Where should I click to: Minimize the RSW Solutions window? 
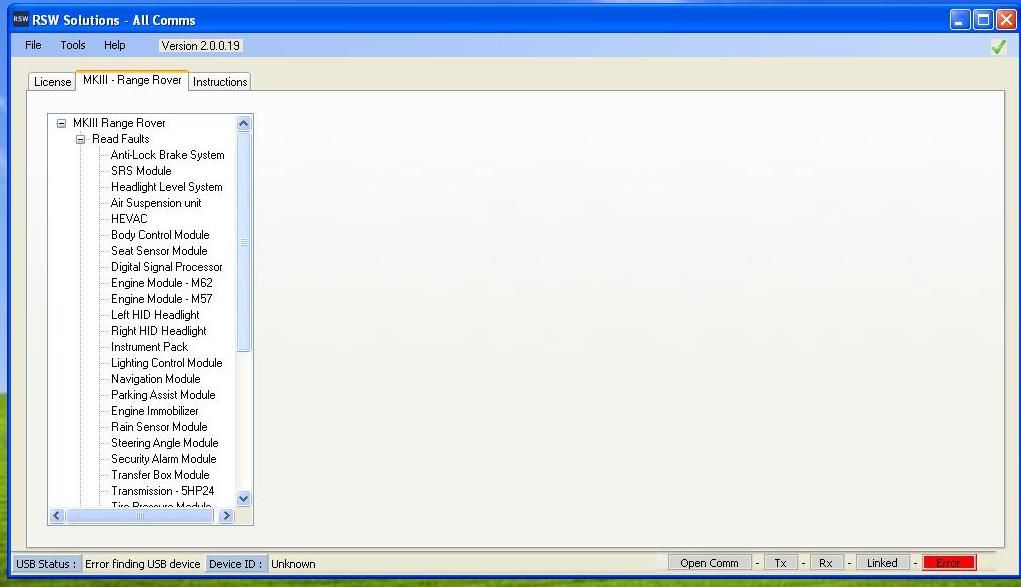tap(960, 20)
